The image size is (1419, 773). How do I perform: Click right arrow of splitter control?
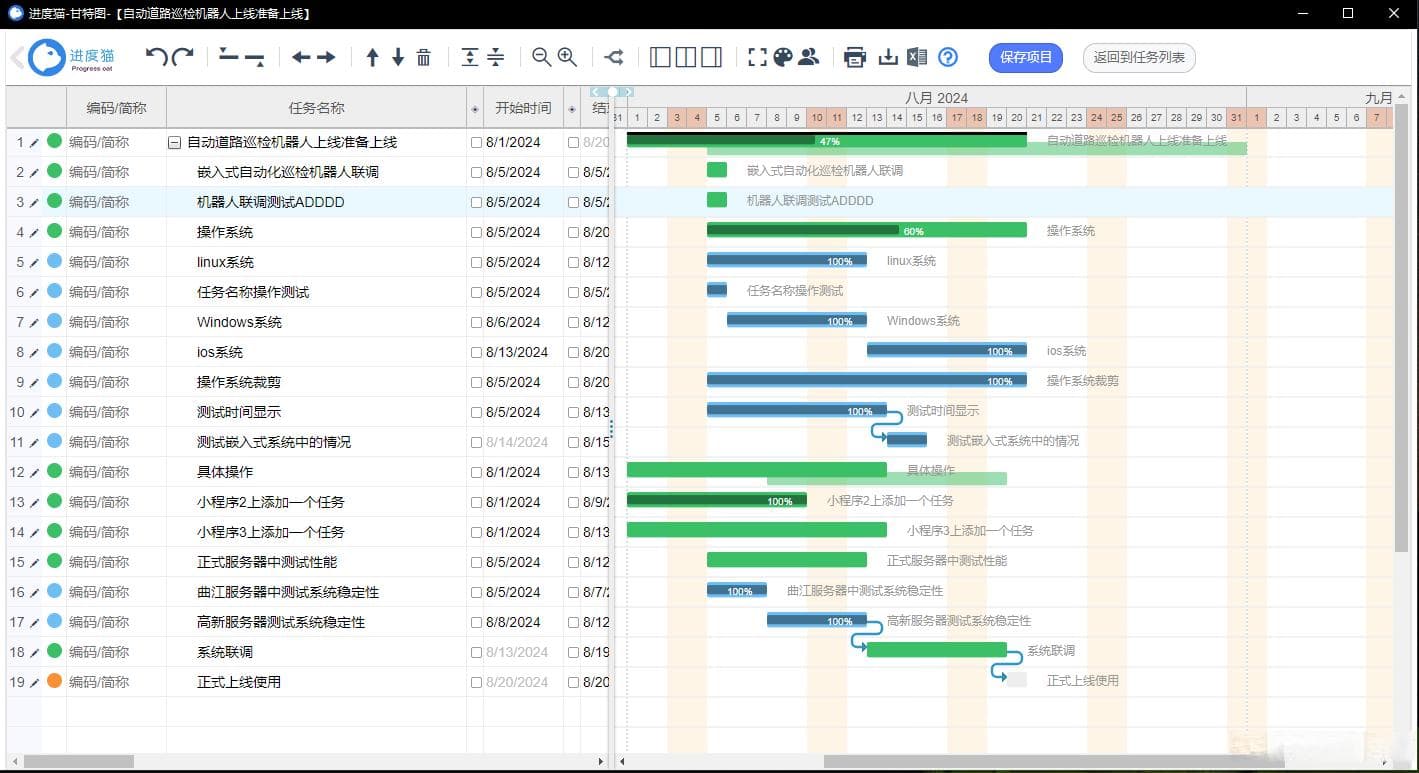[627, 92]
